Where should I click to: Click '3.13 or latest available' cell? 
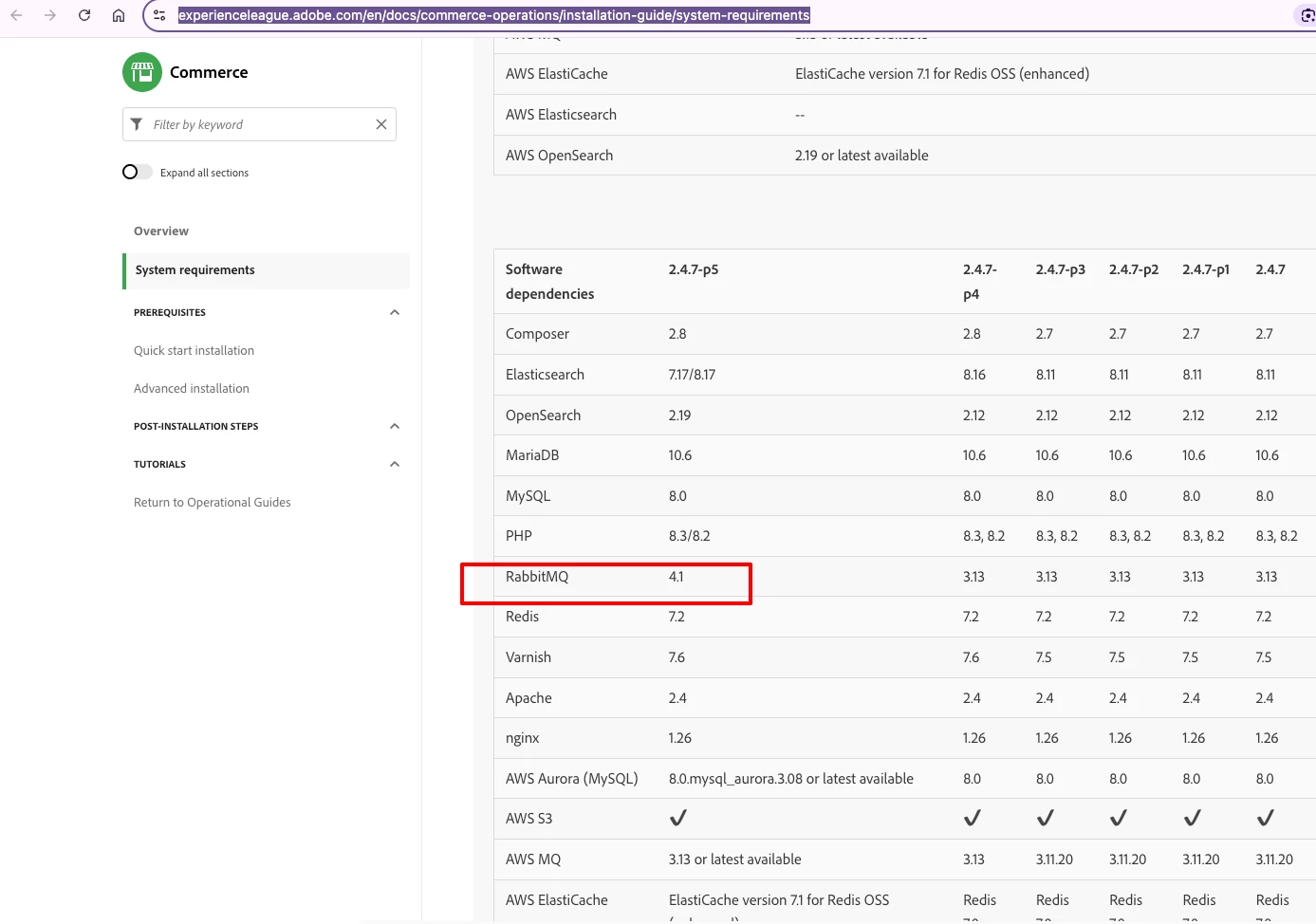pyautogui.click(x=735, y=859)
